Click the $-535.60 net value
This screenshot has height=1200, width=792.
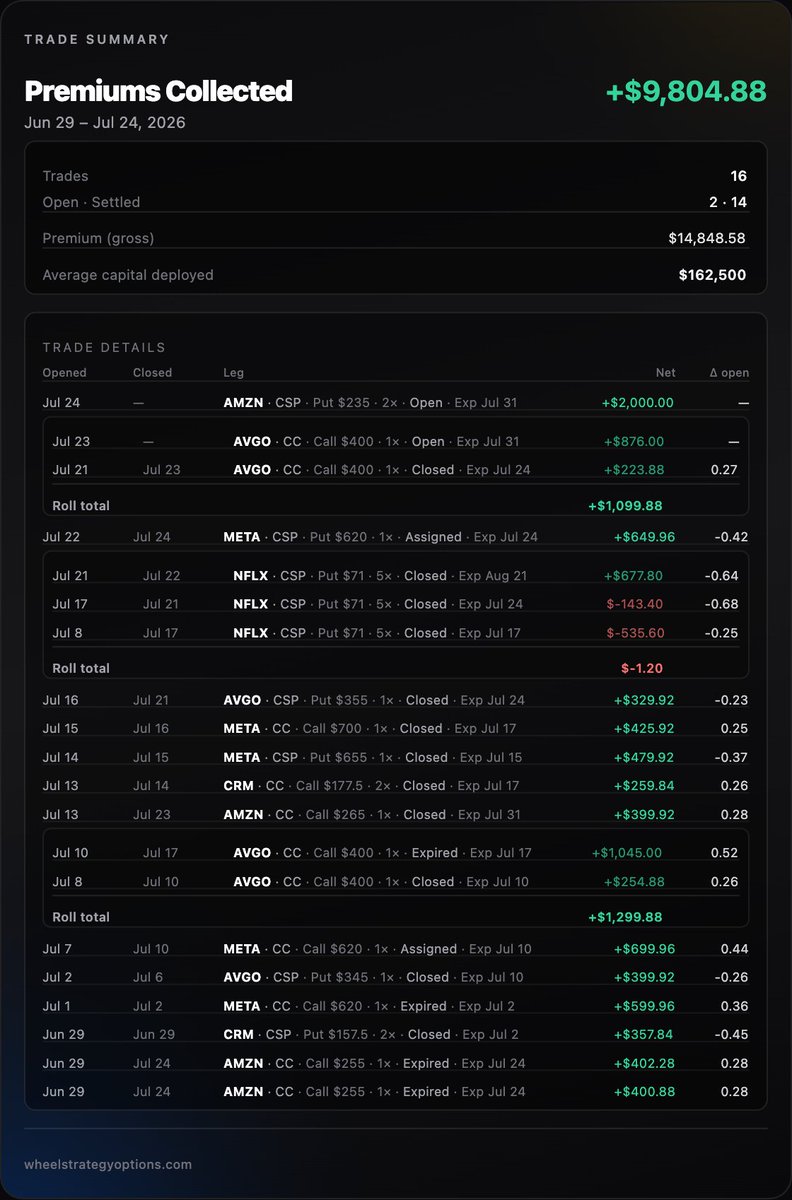(x=635, y=633)
